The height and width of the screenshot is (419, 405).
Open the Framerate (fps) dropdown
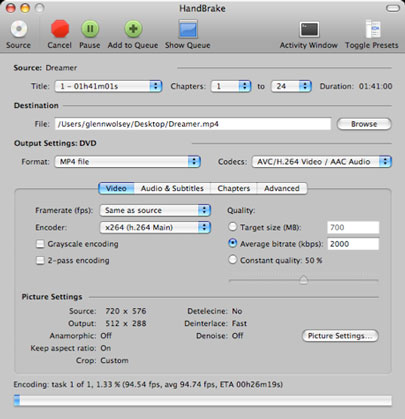point(155,210)
